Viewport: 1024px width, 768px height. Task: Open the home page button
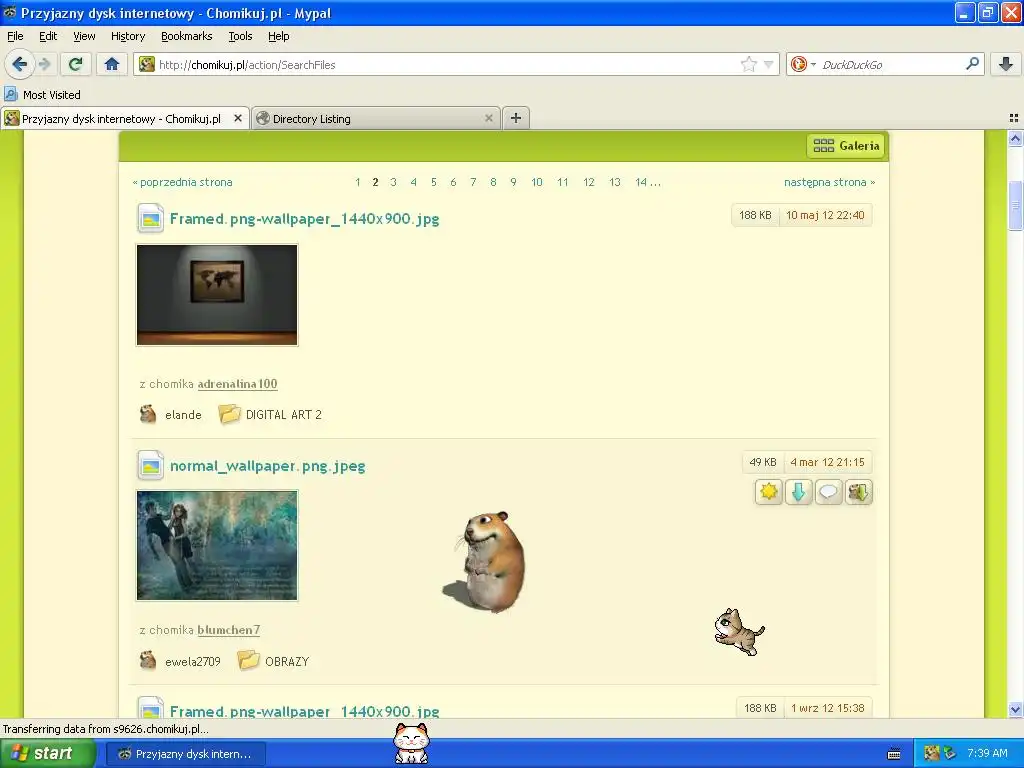point(112,64)
